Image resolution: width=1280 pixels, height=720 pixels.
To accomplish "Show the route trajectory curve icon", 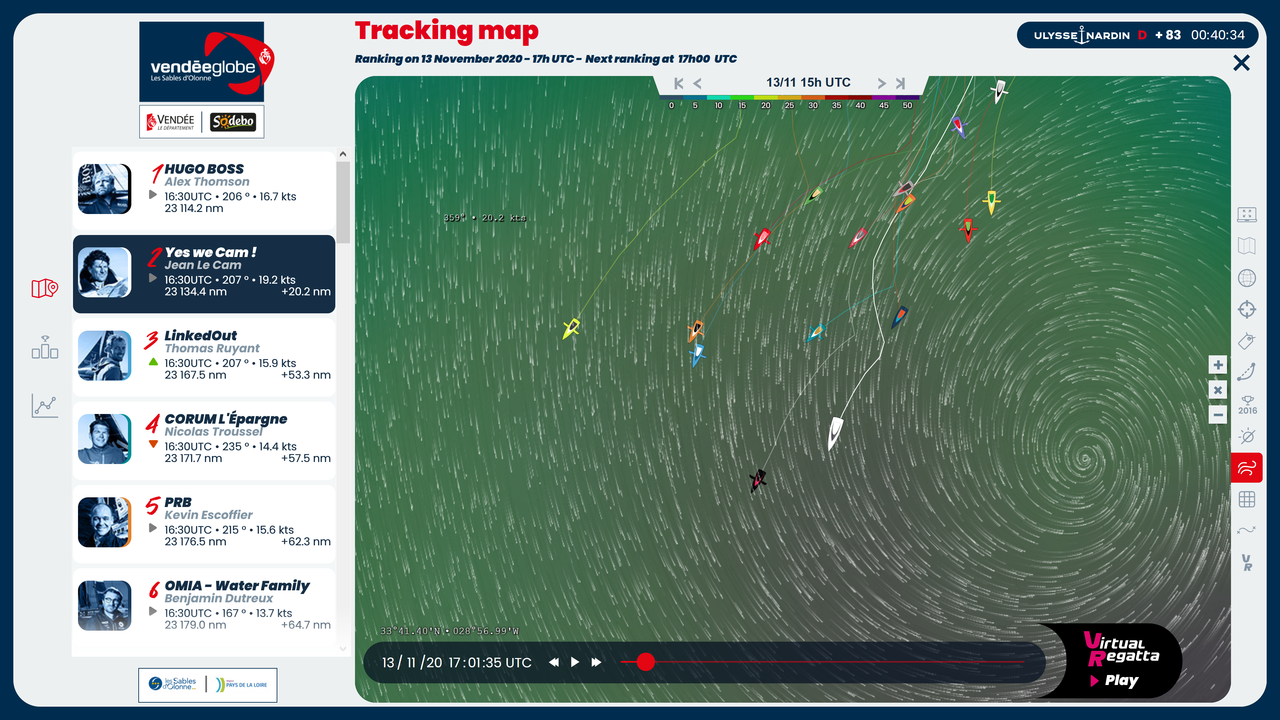I will [1246, 373].
